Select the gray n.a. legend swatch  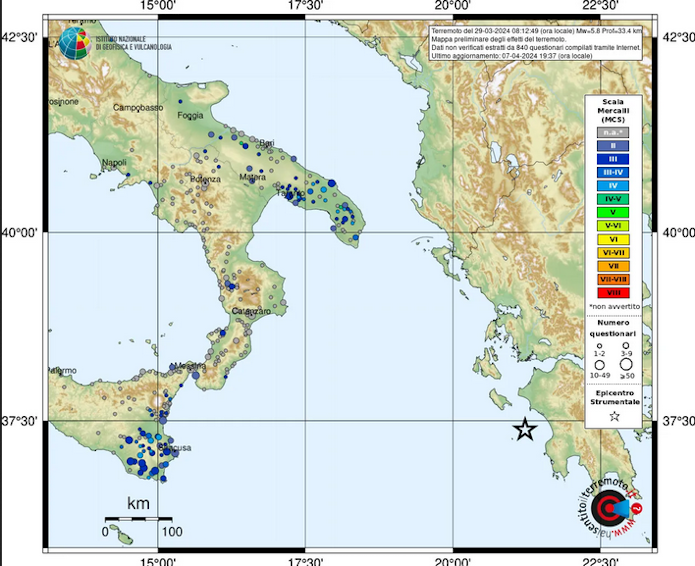pos(614,132)
